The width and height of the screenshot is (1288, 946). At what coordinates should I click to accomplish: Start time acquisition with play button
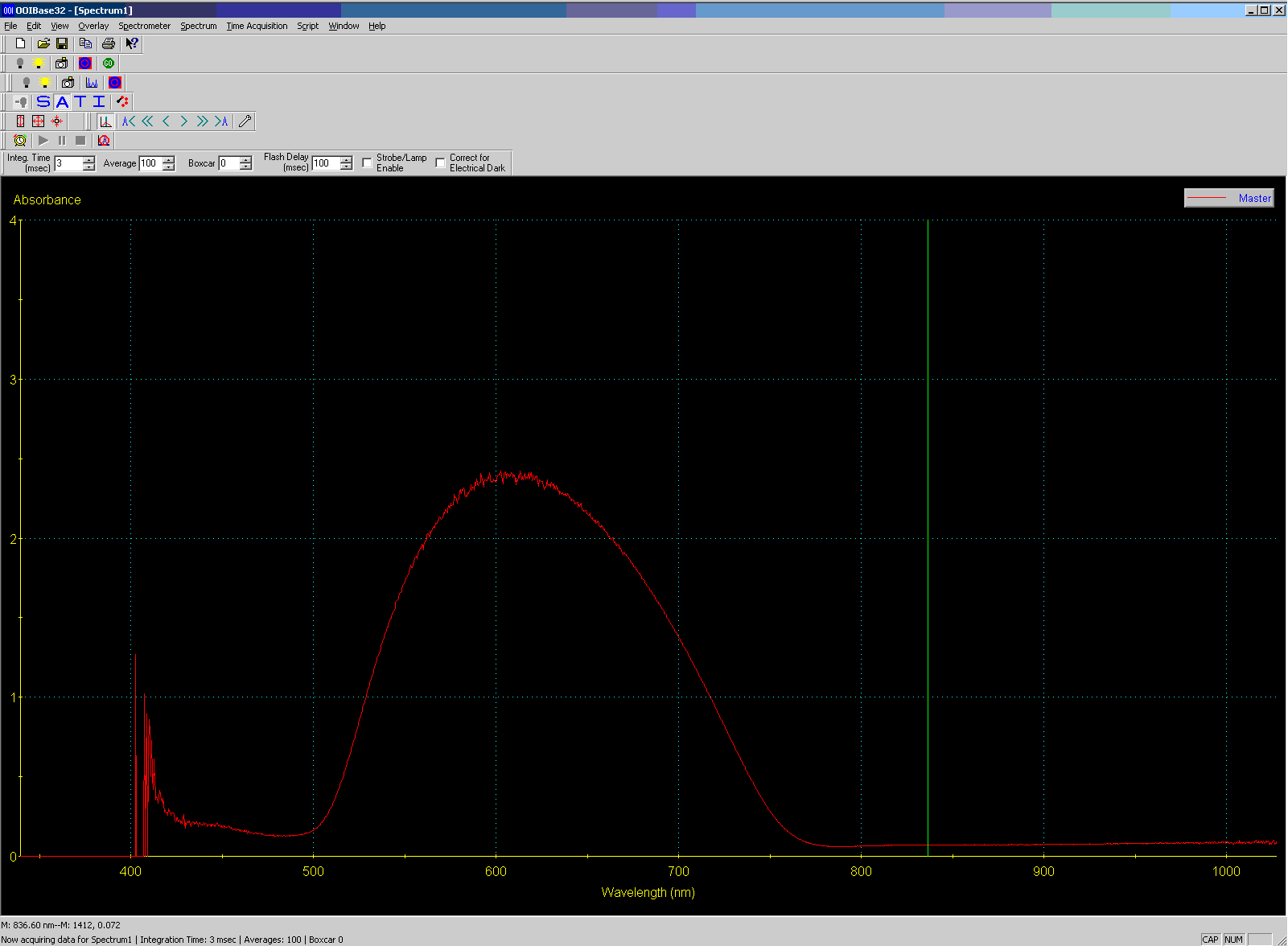pyautogui.click(x=43, y=140)
